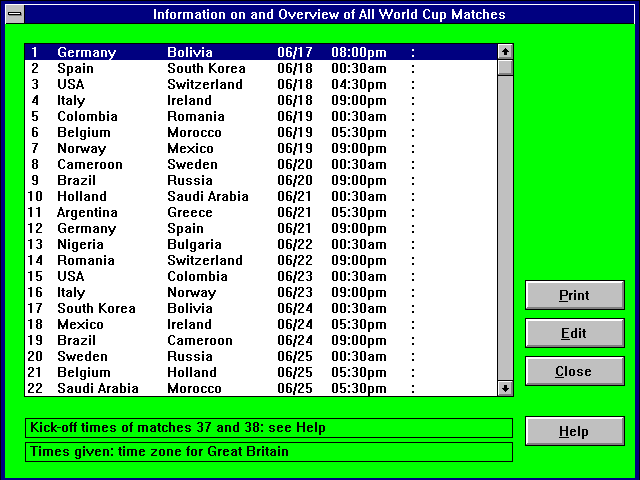This screenshot has height=480, width=640.
Task: Select match 21 Belgium vs Holland
Action: [x=261, y=372]
